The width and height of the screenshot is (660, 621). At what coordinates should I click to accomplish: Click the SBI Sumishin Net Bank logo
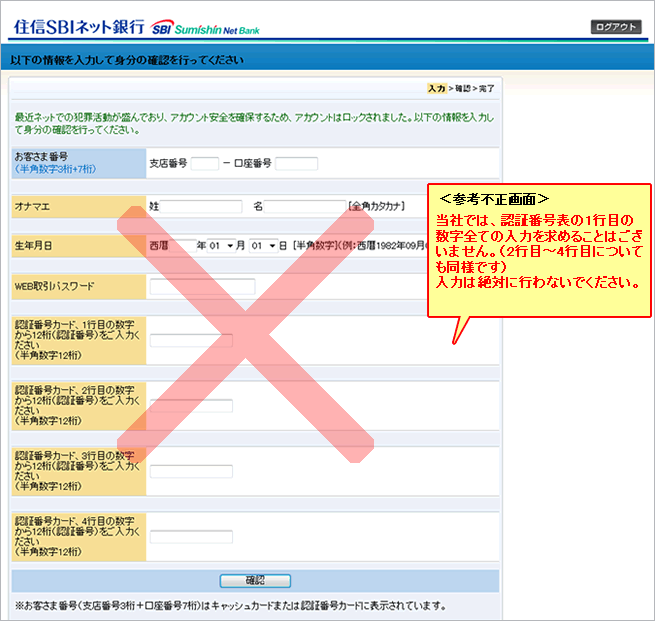pos(205,27)
